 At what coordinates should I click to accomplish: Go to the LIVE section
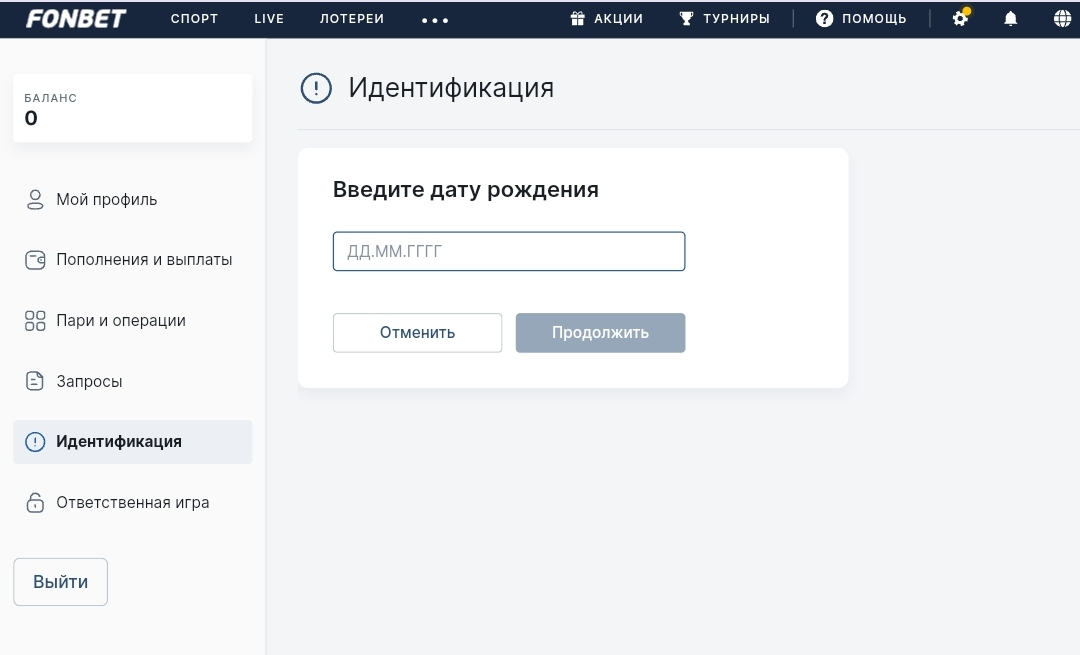click(x=269, y=19)
